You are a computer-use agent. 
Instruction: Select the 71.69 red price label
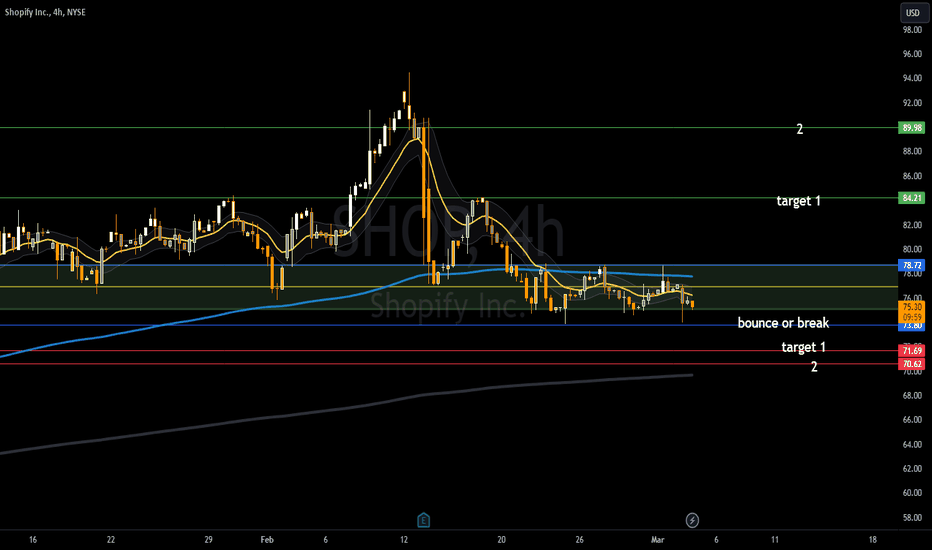click(x=912, y=351)
